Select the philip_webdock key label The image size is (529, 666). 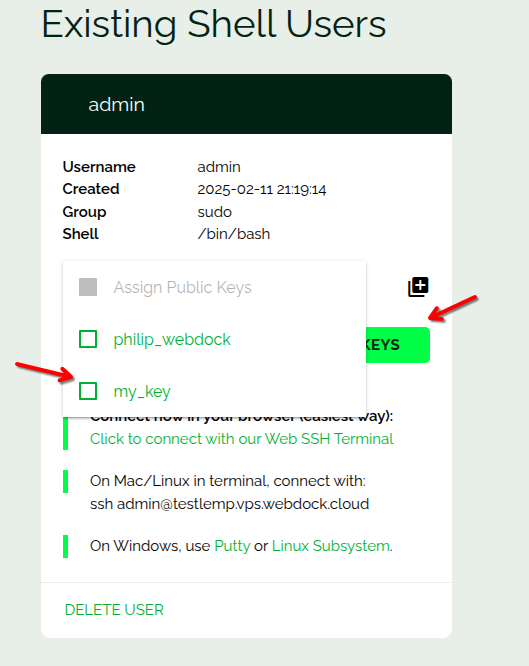coord(172,340)
